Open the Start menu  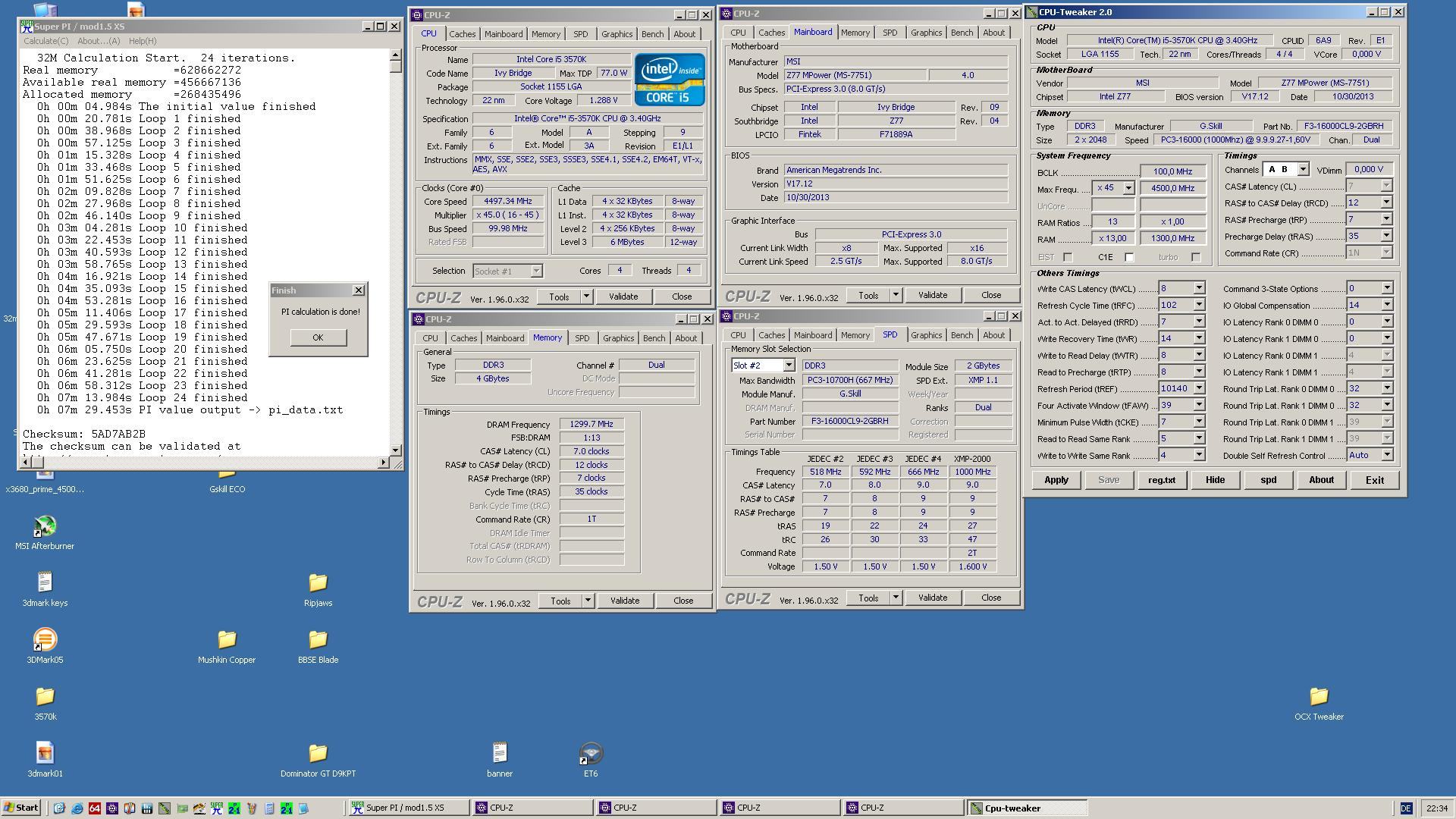20,808
